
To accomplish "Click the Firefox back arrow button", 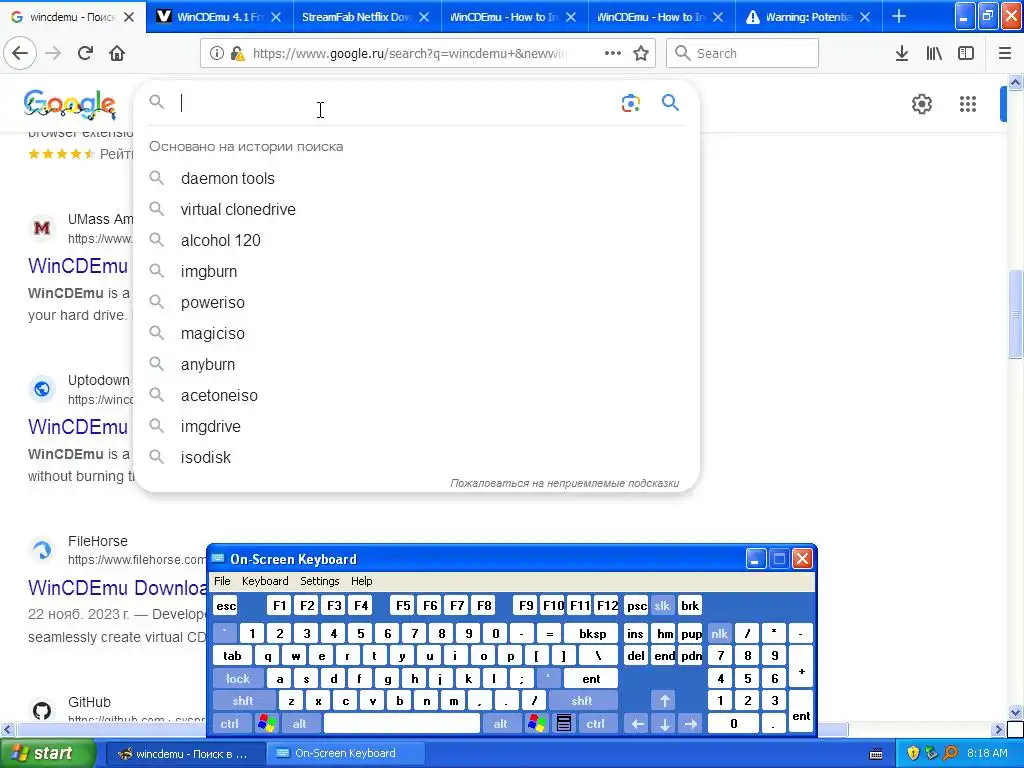I will pyautogui.click(x=20, y=53).
